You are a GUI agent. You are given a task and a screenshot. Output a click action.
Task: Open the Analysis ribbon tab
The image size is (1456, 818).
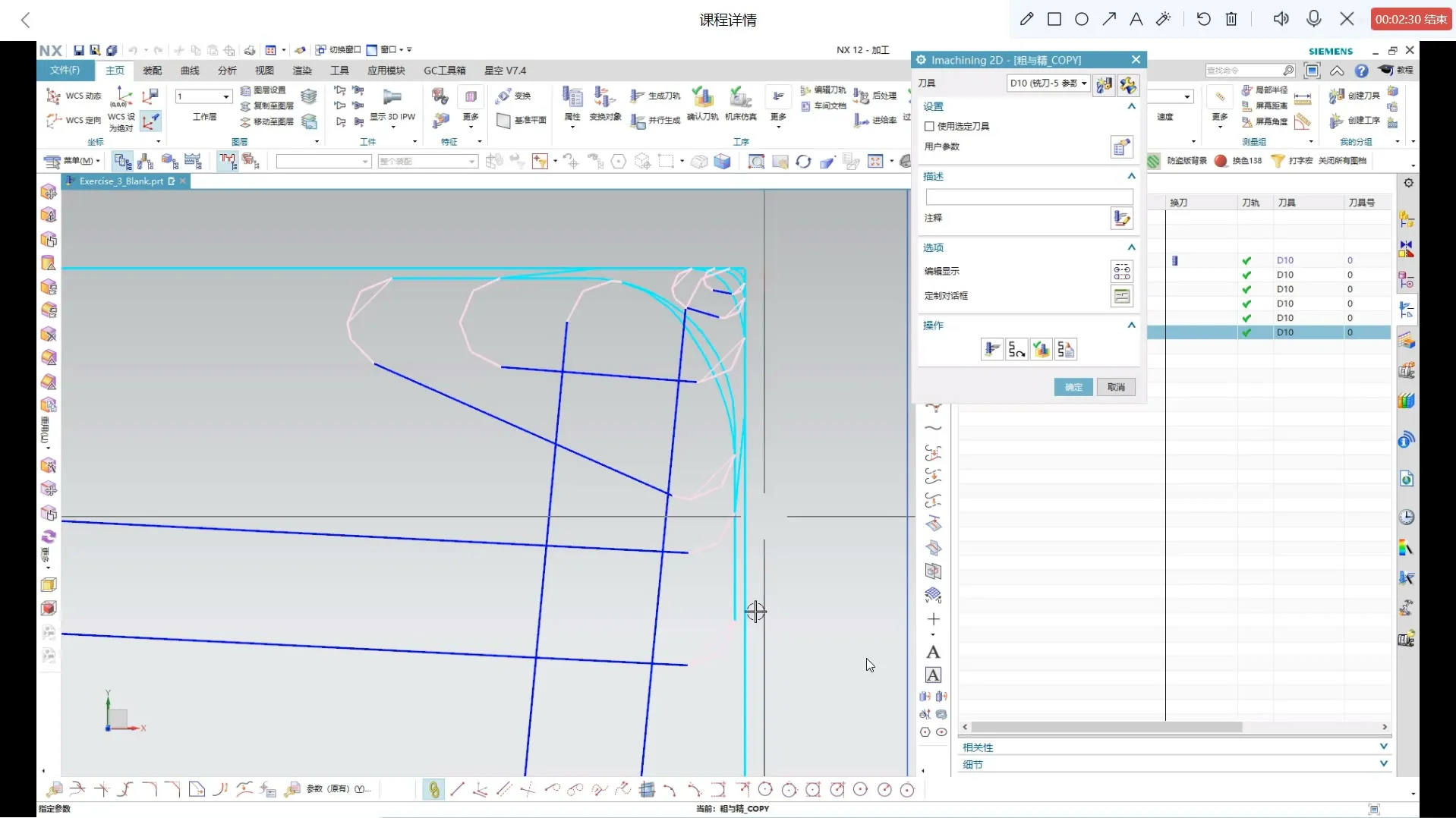227,71
